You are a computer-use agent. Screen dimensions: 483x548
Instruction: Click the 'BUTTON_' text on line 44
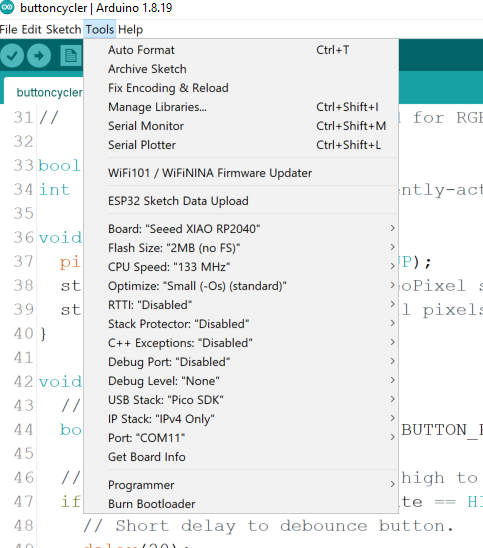pyautogui.click(x=442, y=430)
